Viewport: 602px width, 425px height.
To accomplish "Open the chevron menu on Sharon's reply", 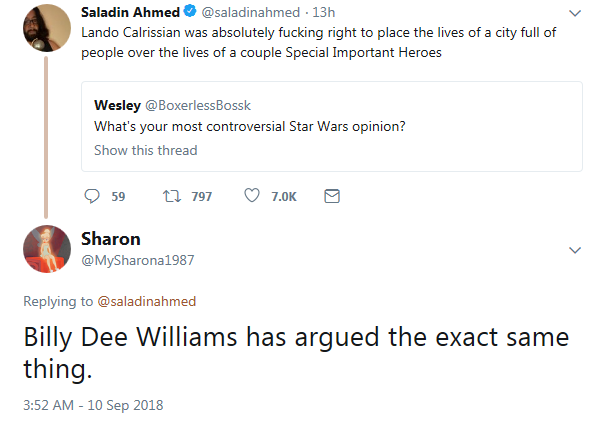I will 574,248.
